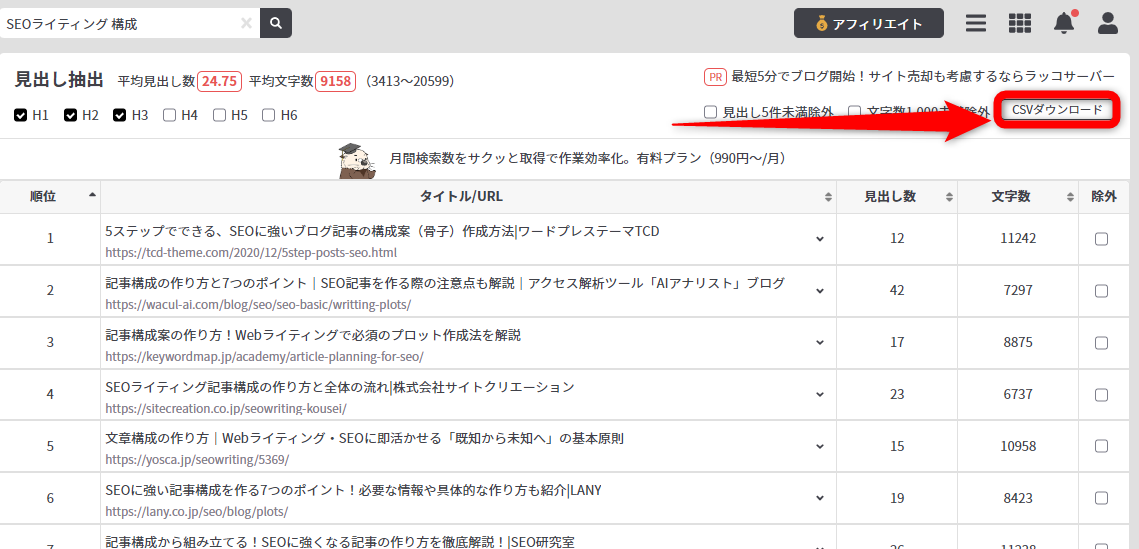Click the average characters value 9158

(x=336, y=81)
